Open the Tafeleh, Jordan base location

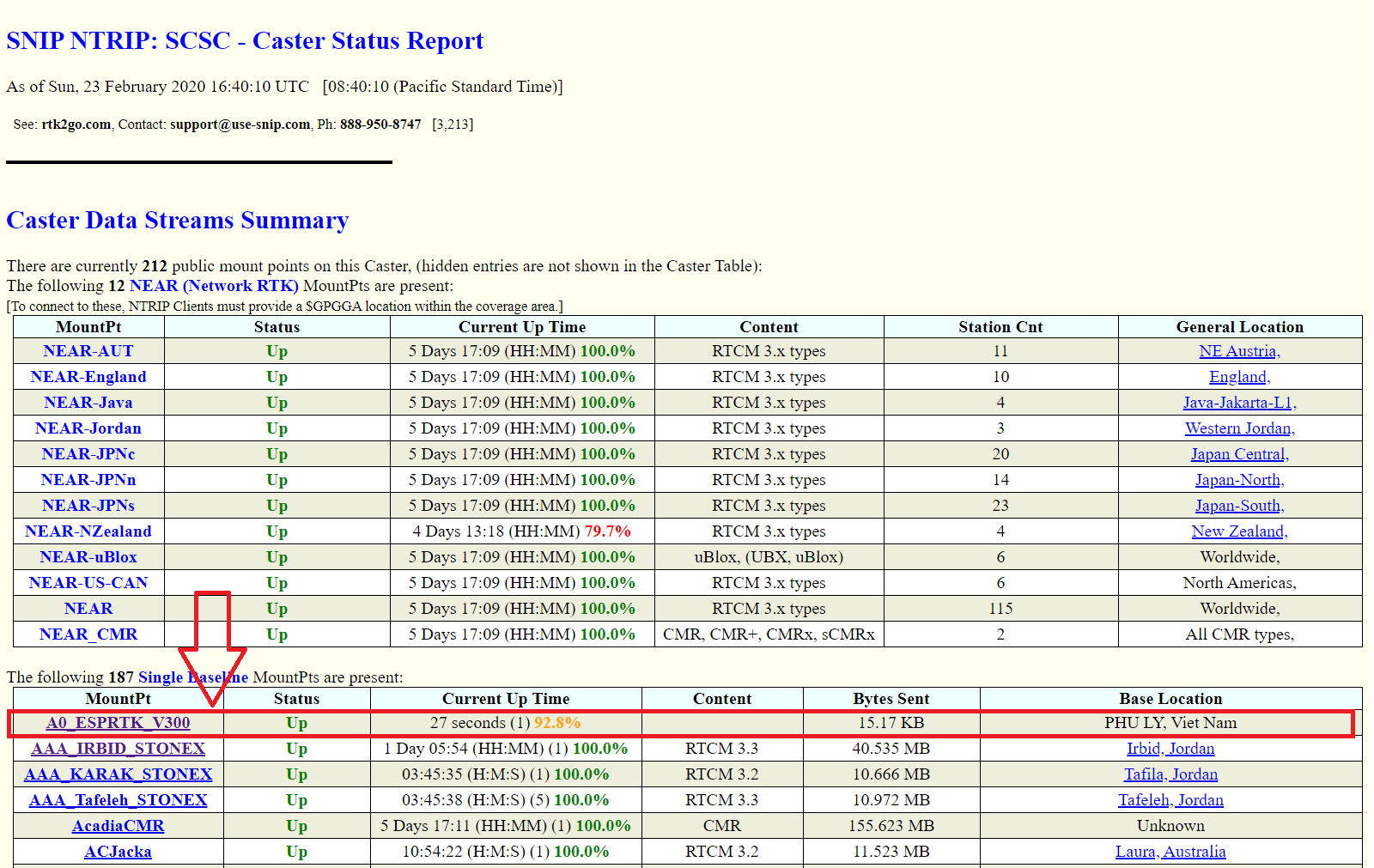pyautogui.click(x=1170, y=800)
